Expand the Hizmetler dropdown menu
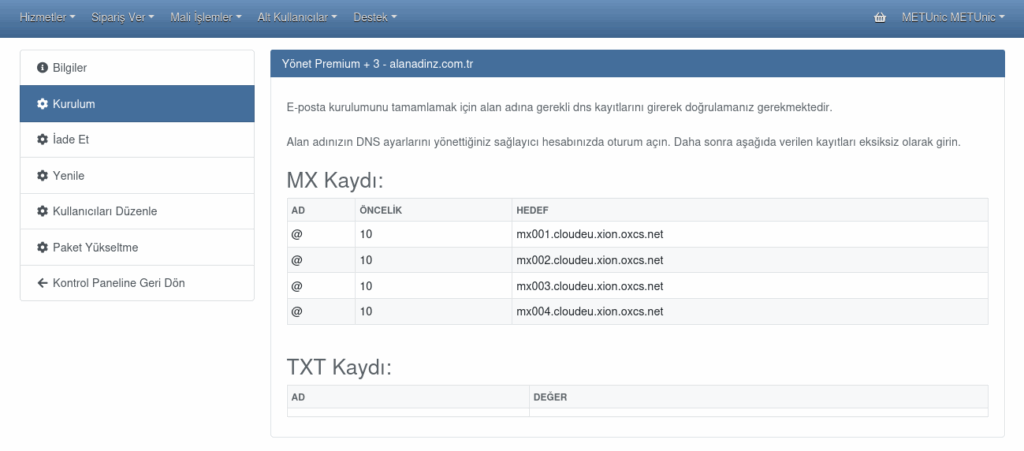The width and height of the screenshot is (1024, 451). tap(47, 17)
